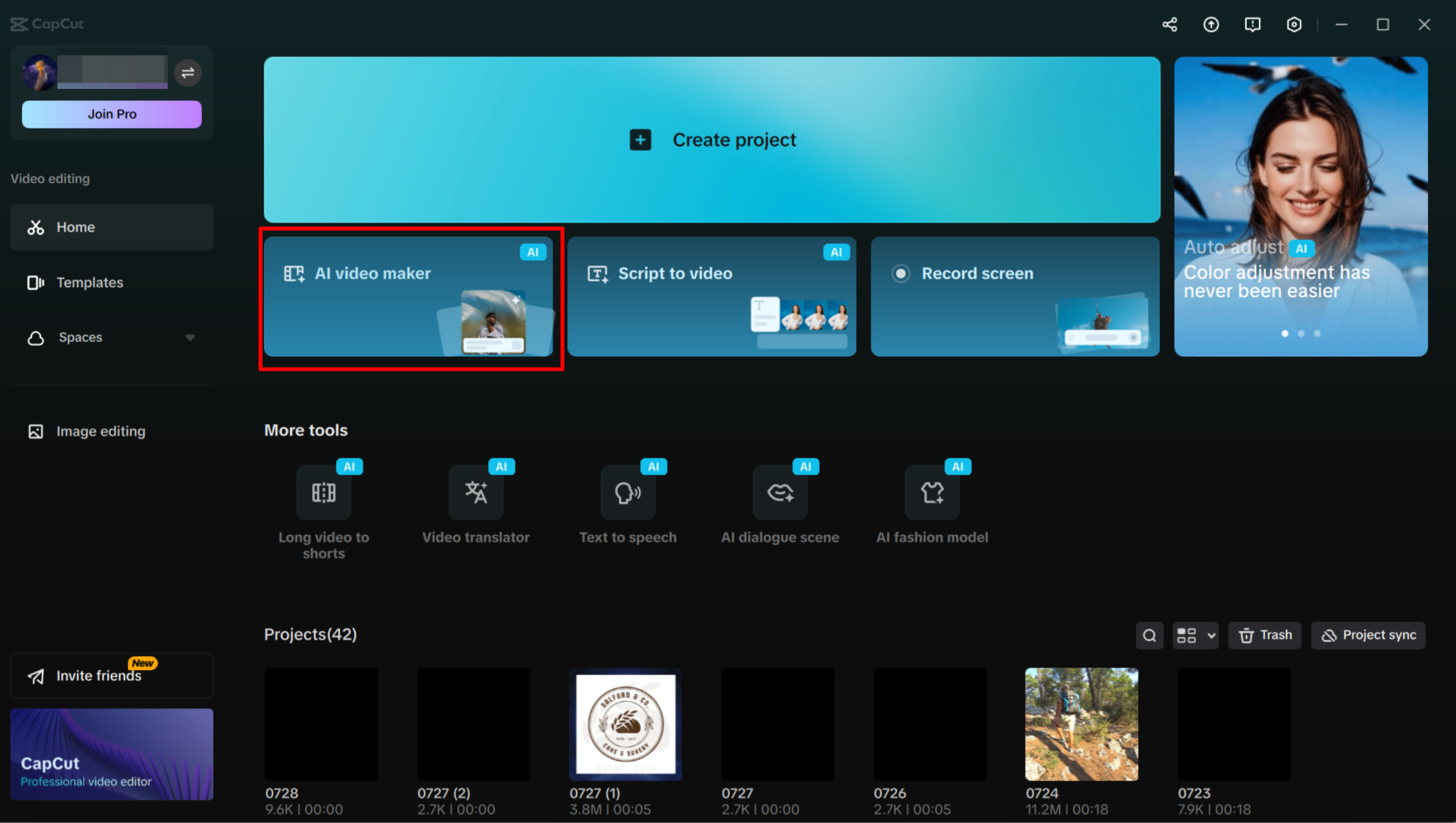The width and height of the screenshot is (1456, 823).
Task: Go to Image editing
Action: pos(100,431)
